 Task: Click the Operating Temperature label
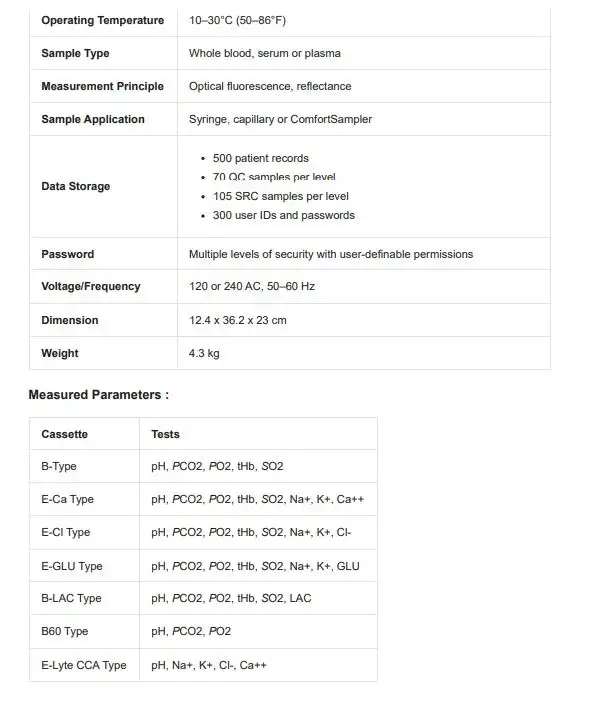coord(103,20)
